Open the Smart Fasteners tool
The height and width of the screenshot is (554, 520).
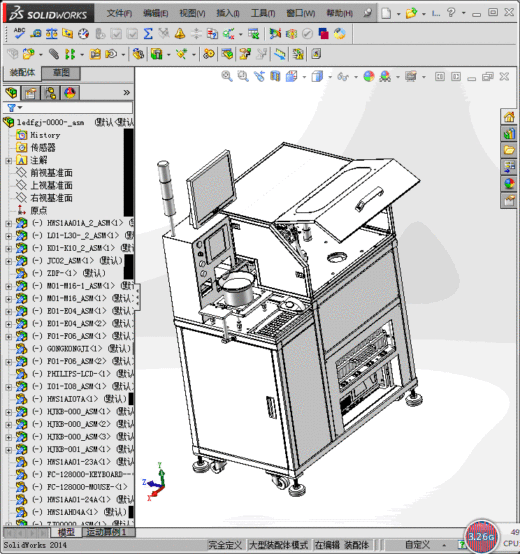(x=95, y=54)
